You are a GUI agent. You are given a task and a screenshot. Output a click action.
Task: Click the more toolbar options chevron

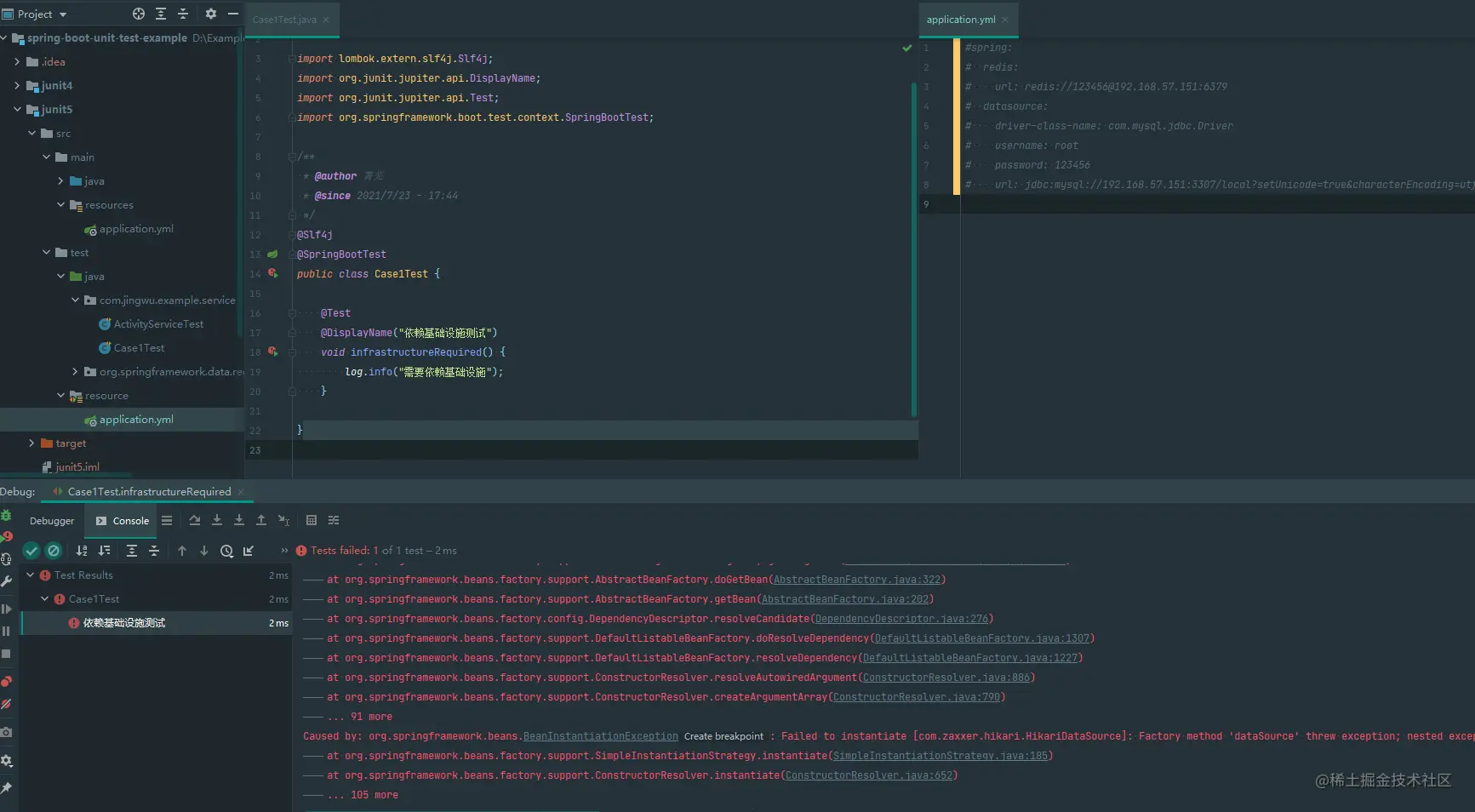point(284,551)
